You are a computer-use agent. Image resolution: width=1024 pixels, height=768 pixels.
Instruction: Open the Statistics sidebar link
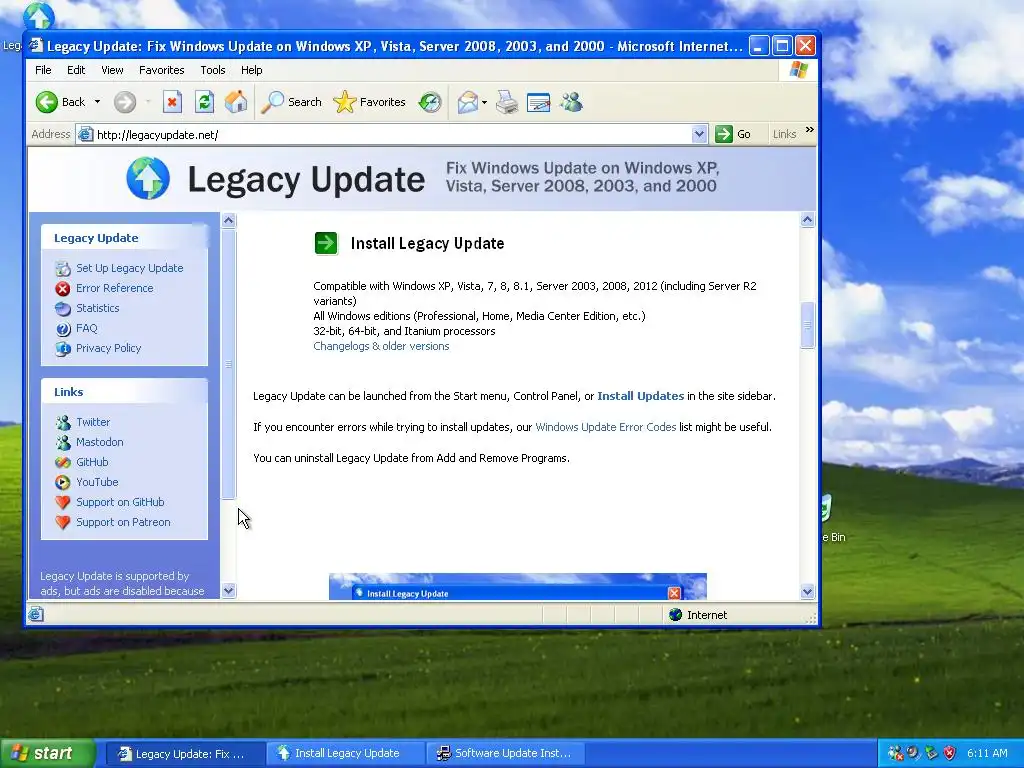point(97,308)
